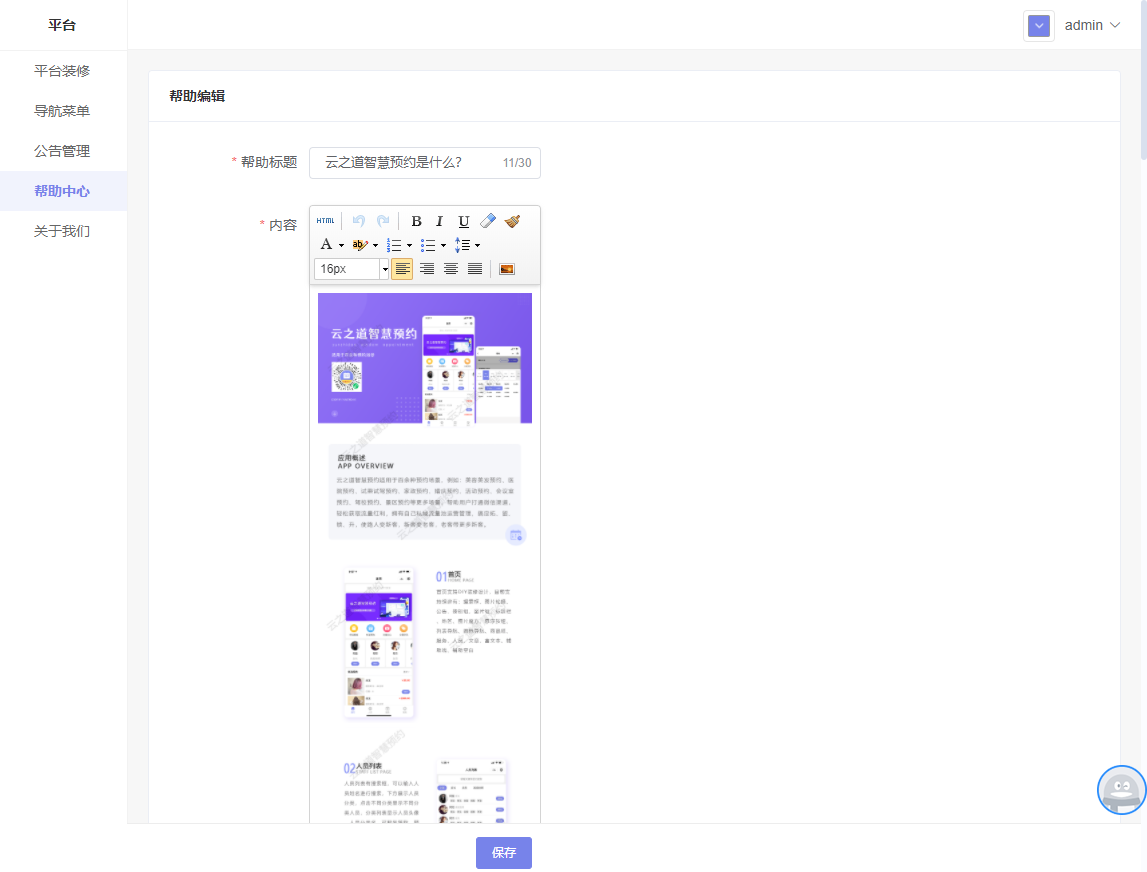Open highlight color dropdown arrow
The height and width of the screenshot is (872, 1147).
coord(375,245)
